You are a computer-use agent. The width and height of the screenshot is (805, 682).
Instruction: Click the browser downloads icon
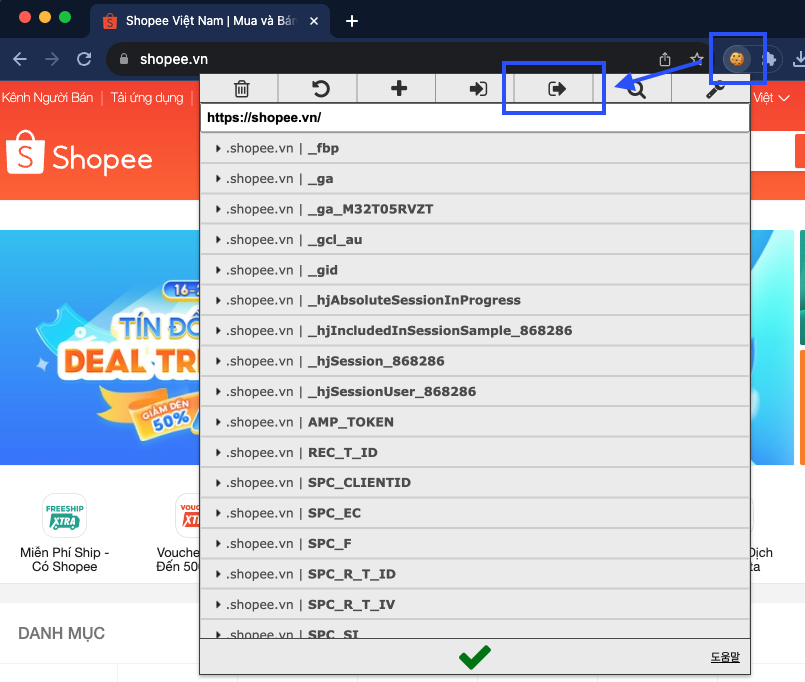click(x=798, y=59)
